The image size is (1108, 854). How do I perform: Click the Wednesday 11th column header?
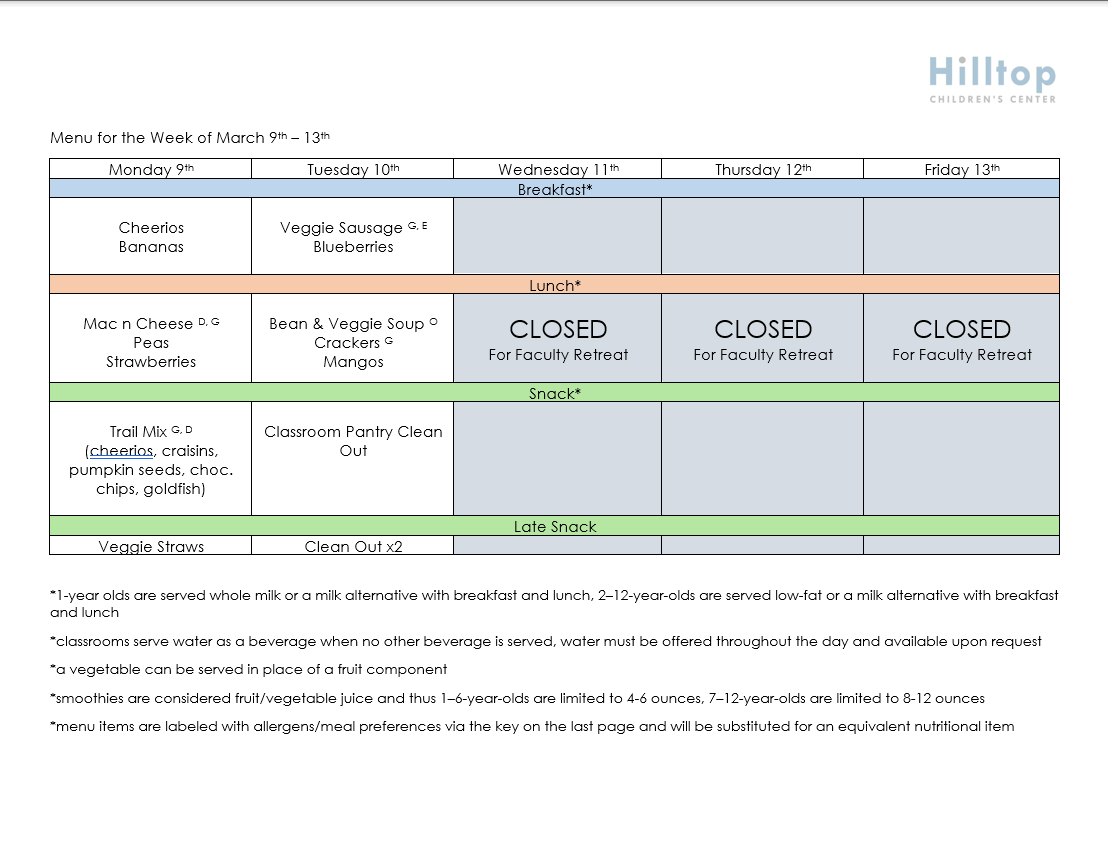557,170
